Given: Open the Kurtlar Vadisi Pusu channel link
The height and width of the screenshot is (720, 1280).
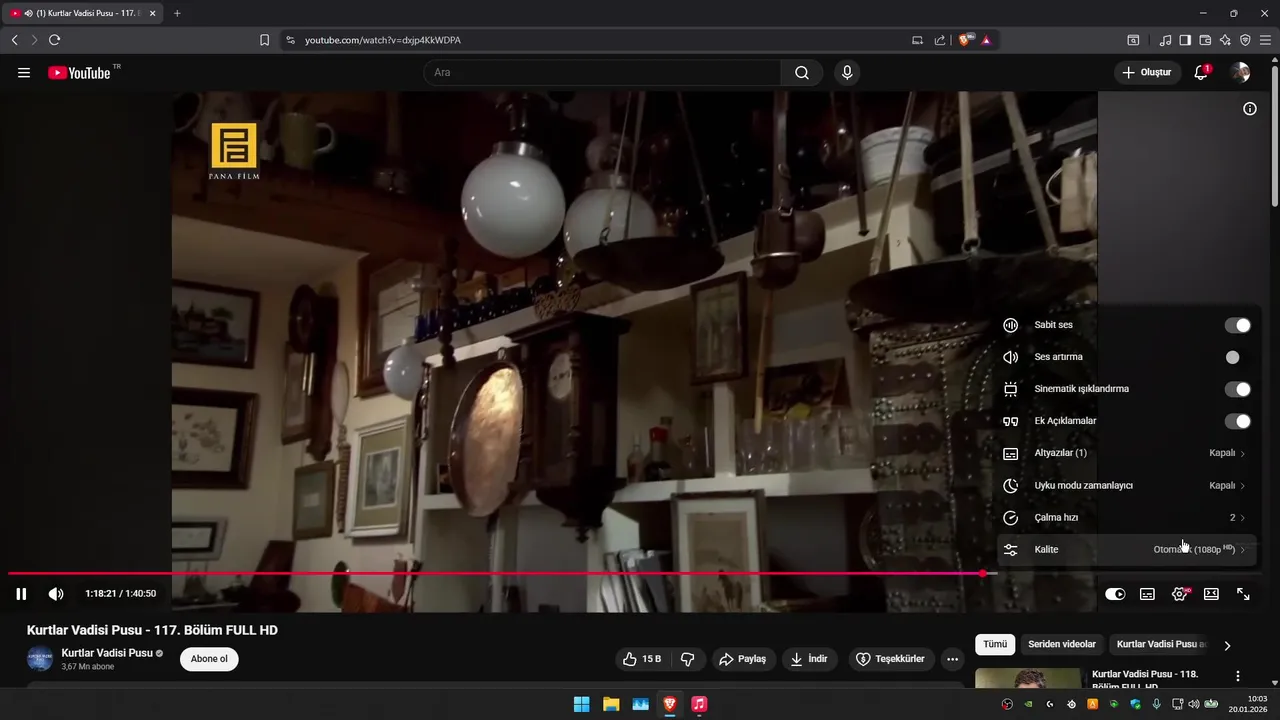Looking at the screenshot, I should 107,653.
